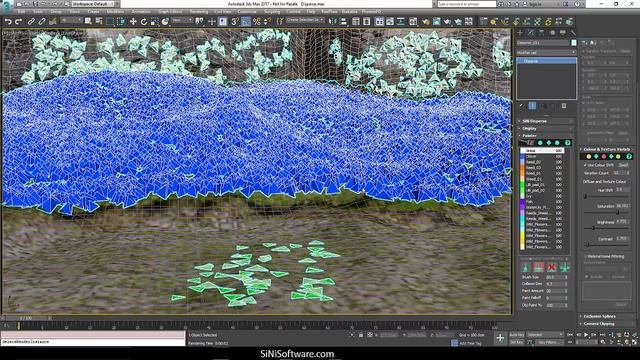Select the Select and Link tool

coord(31,22)
